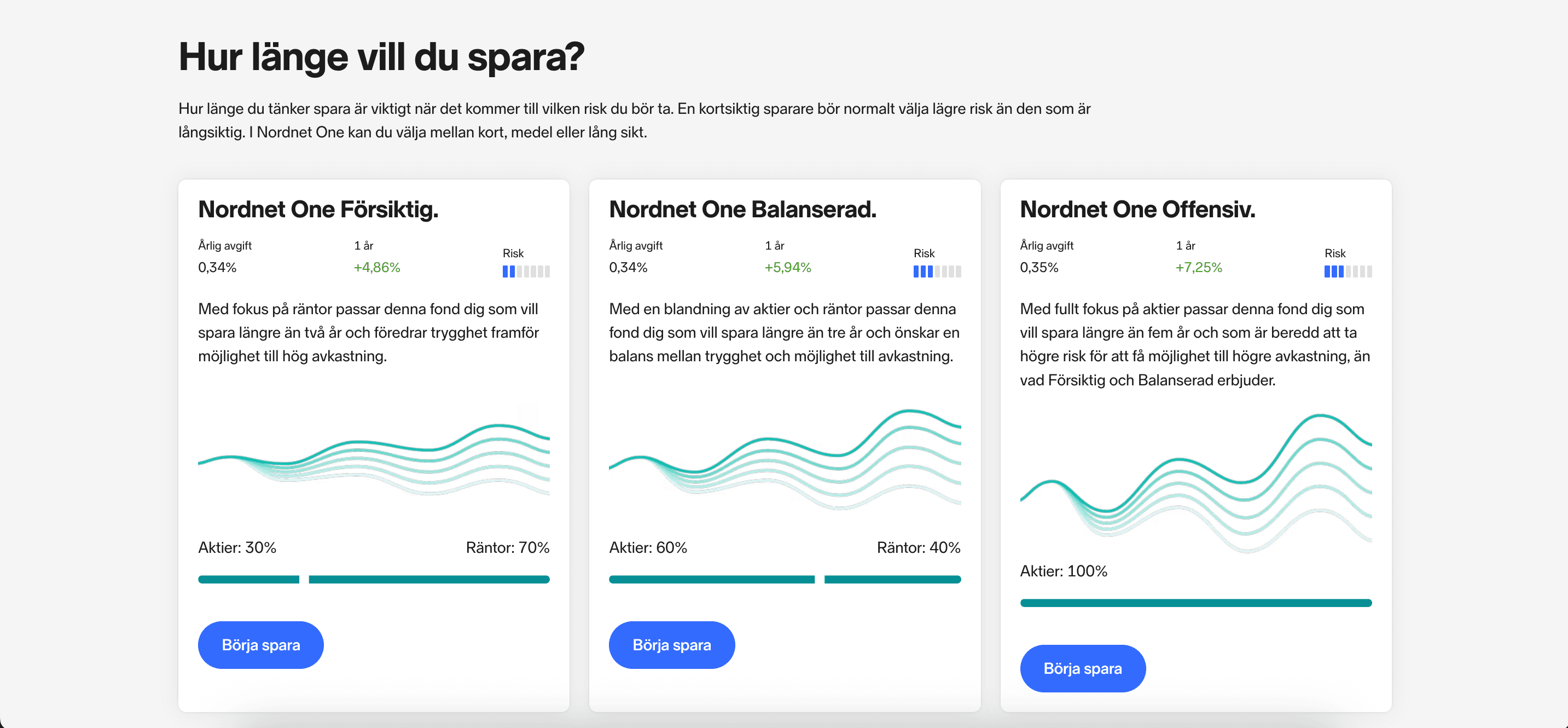1568x728 pixels.
Task: Click the Balanserad Aktier 60% allocation bar
Action: click(x=712, y=579)
